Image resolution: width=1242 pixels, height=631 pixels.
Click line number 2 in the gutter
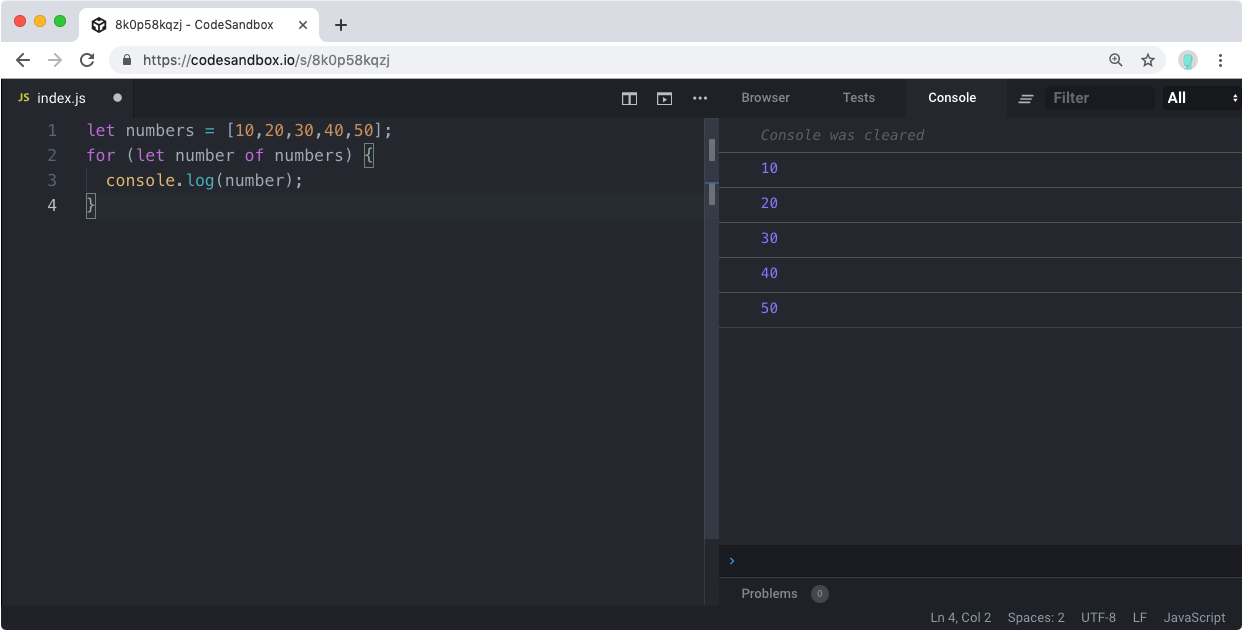(52, 155)
